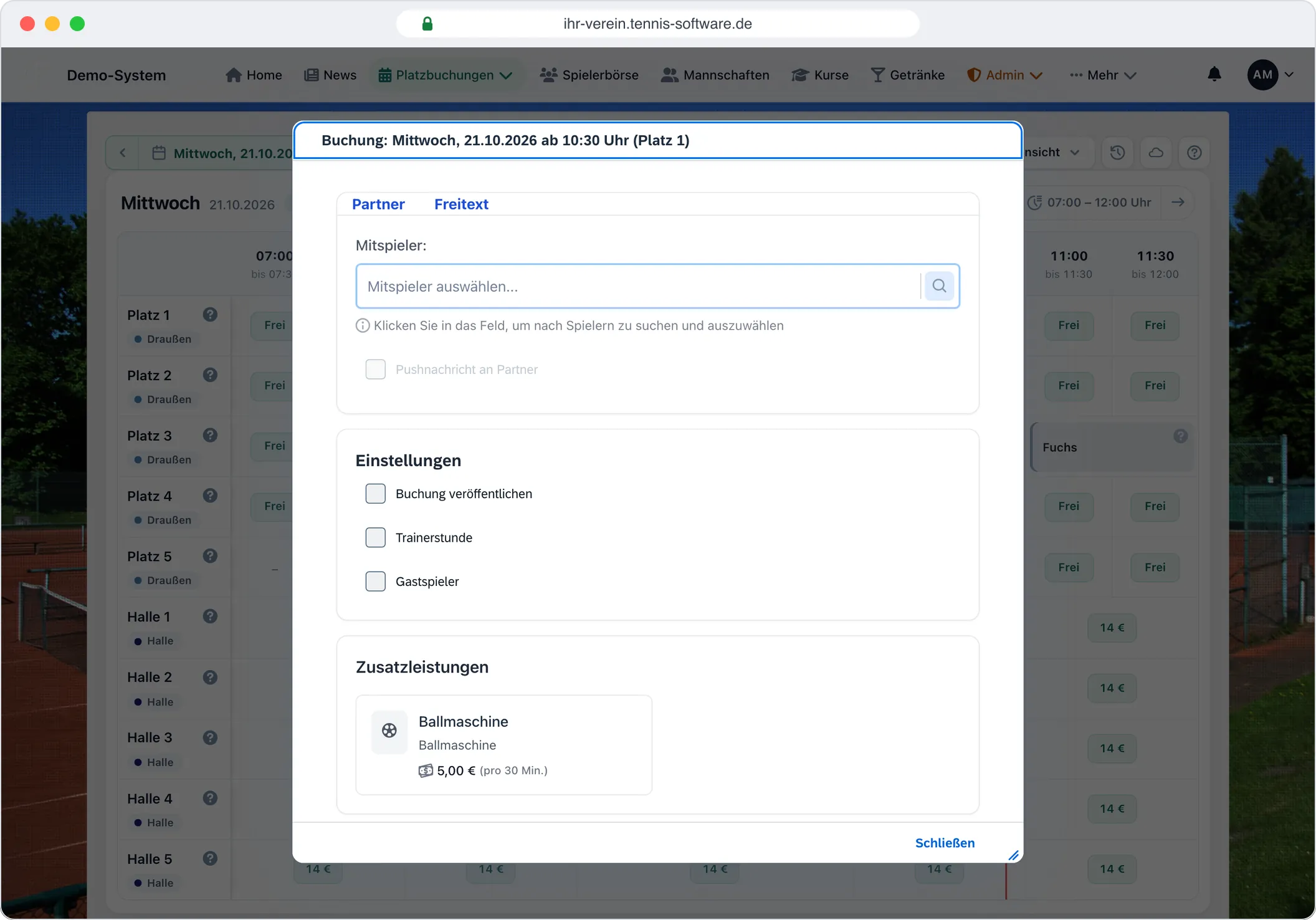Click the Ballmaschine icon
This screenshot has width=1316, height=920.
(x=389, y=731)
